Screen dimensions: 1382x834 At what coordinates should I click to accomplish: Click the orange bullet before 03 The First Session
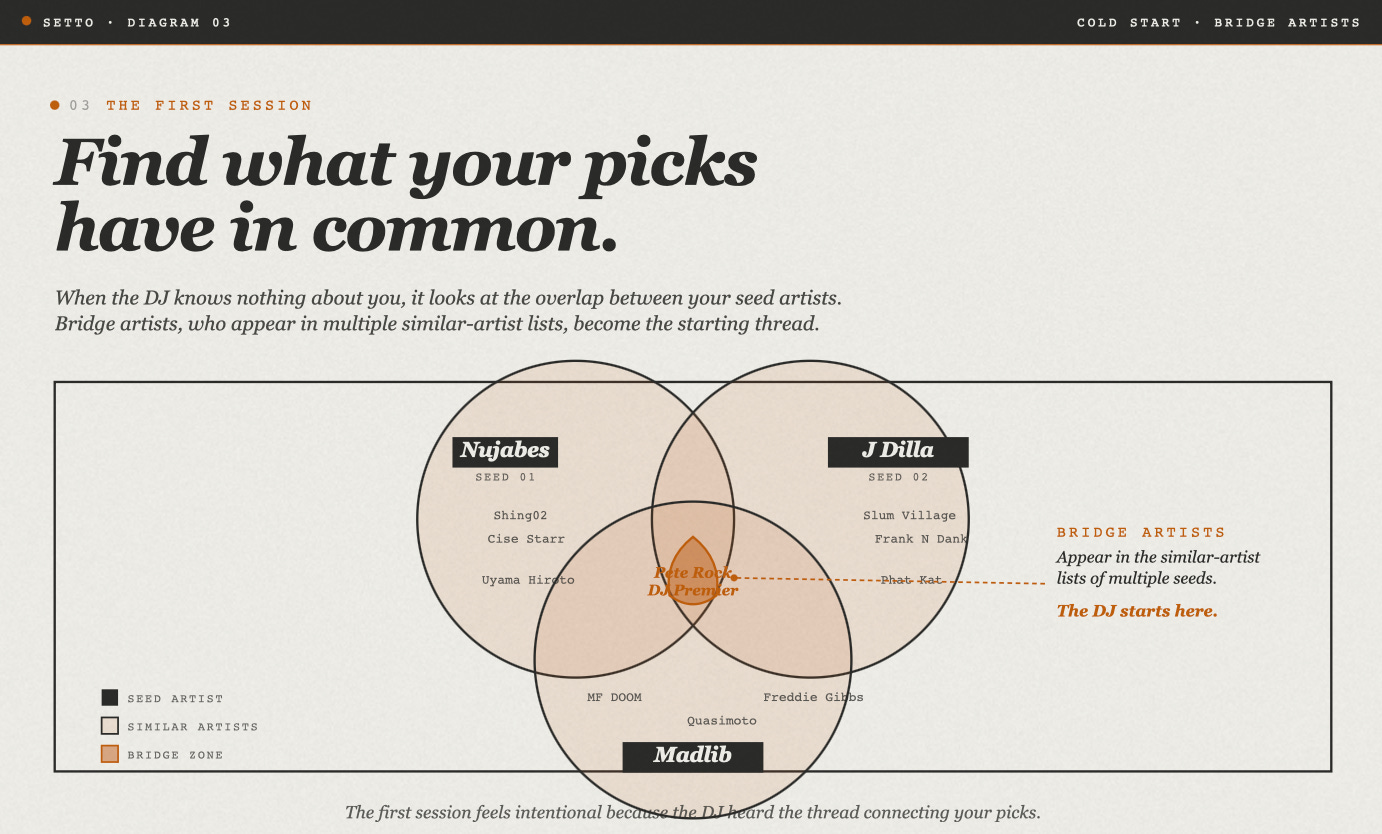55,105
